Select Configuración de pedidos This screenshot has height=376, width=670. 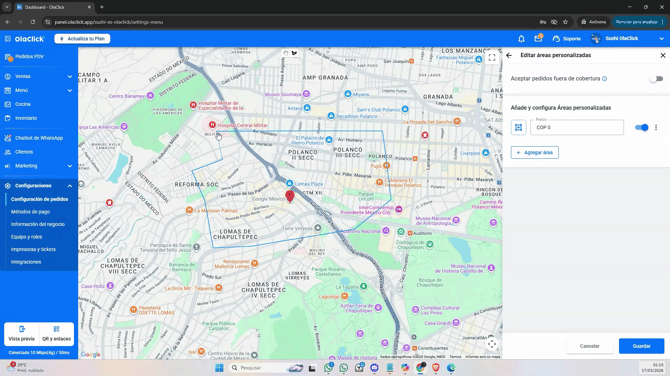pyautogui.click(x=39, y=199)
